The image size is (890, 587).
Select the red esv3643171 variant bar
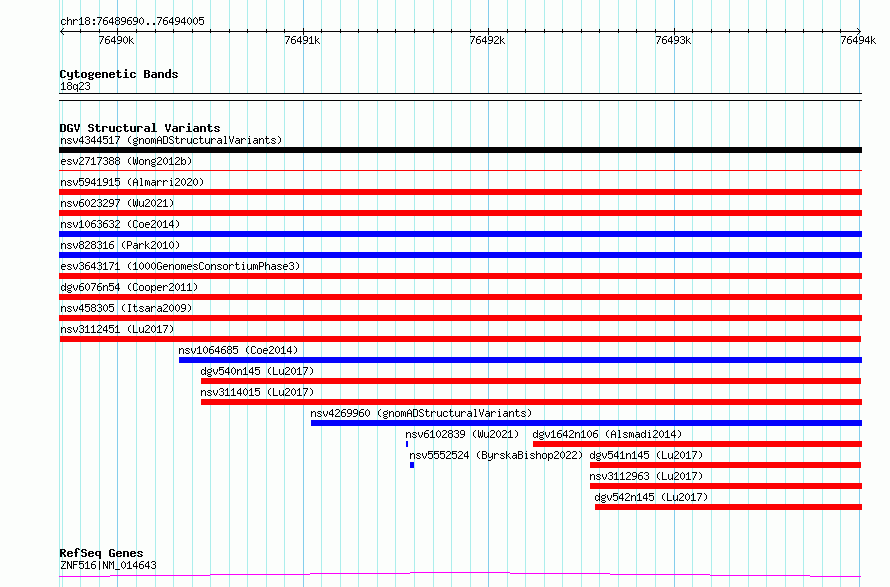460,276
